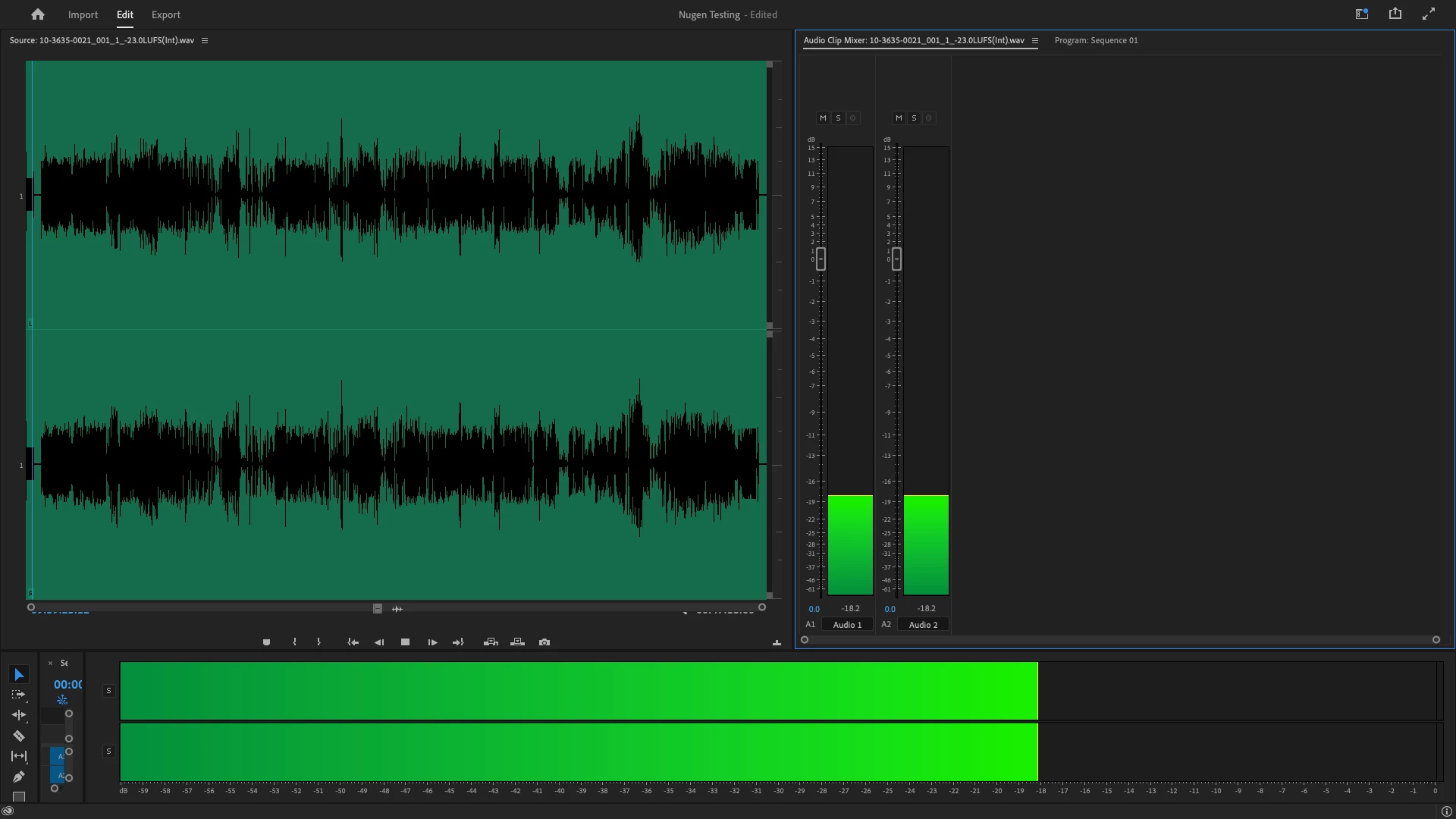This screenshot has height=819, width=1456.
Task: Select the Razor tool
Action: click(19, 736)
